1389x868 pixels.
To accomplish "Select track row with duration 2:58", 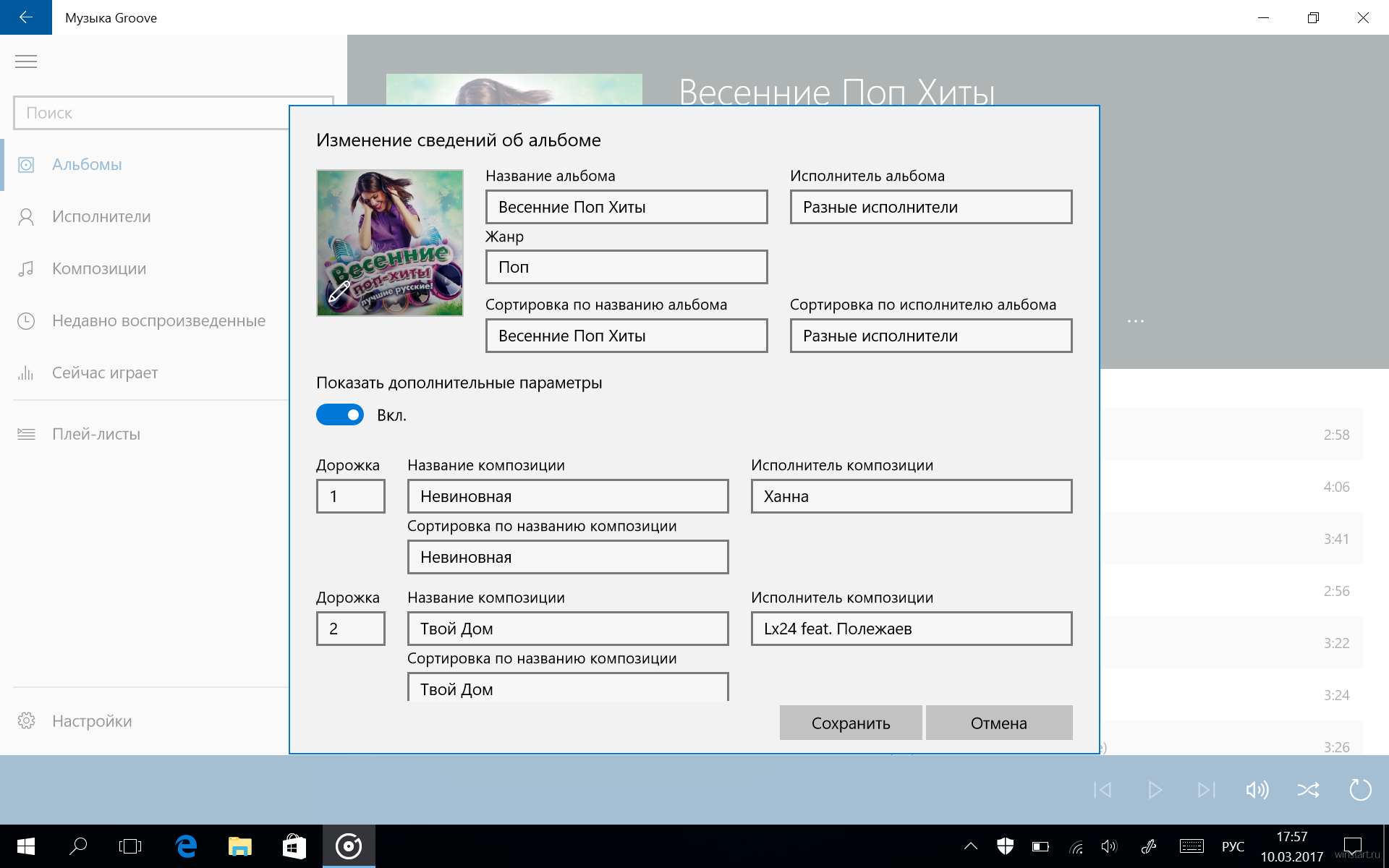I will 1231,434.
